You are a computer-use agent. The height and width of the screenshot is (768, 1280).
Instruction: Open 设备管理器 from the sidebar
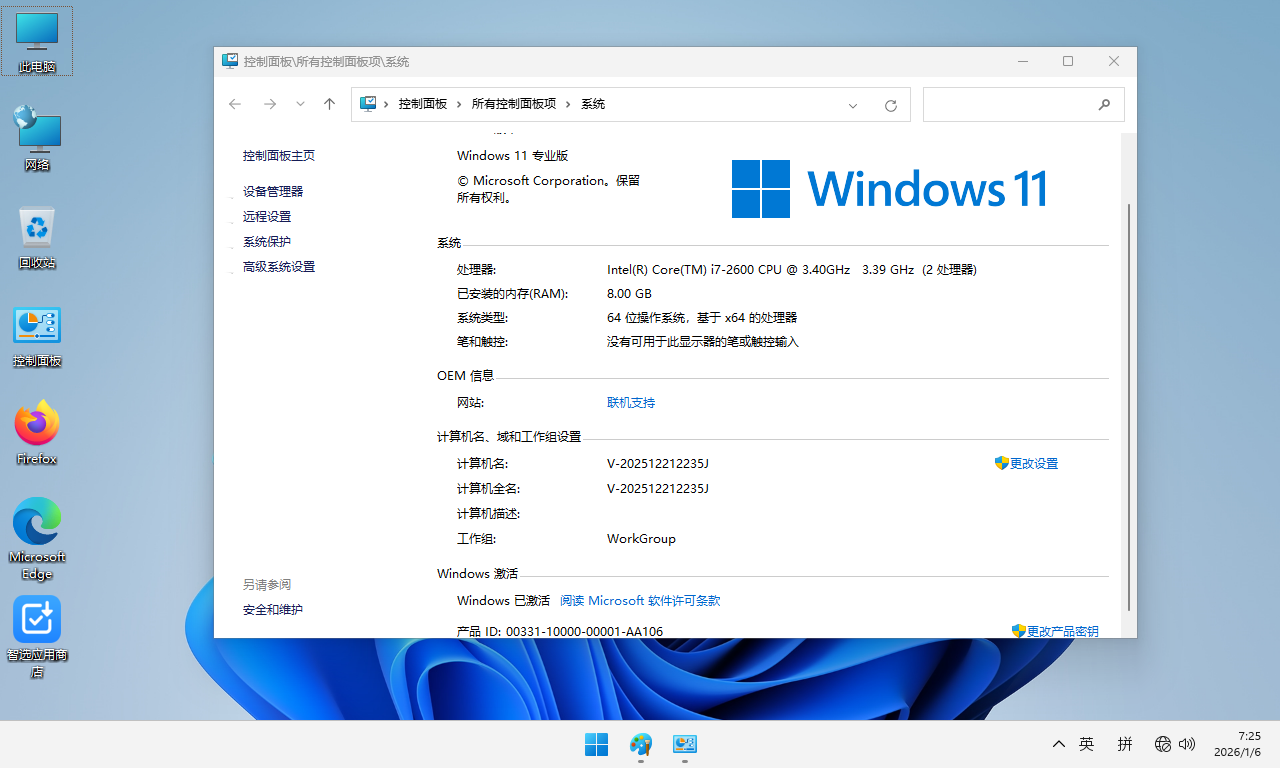(273, 191)
